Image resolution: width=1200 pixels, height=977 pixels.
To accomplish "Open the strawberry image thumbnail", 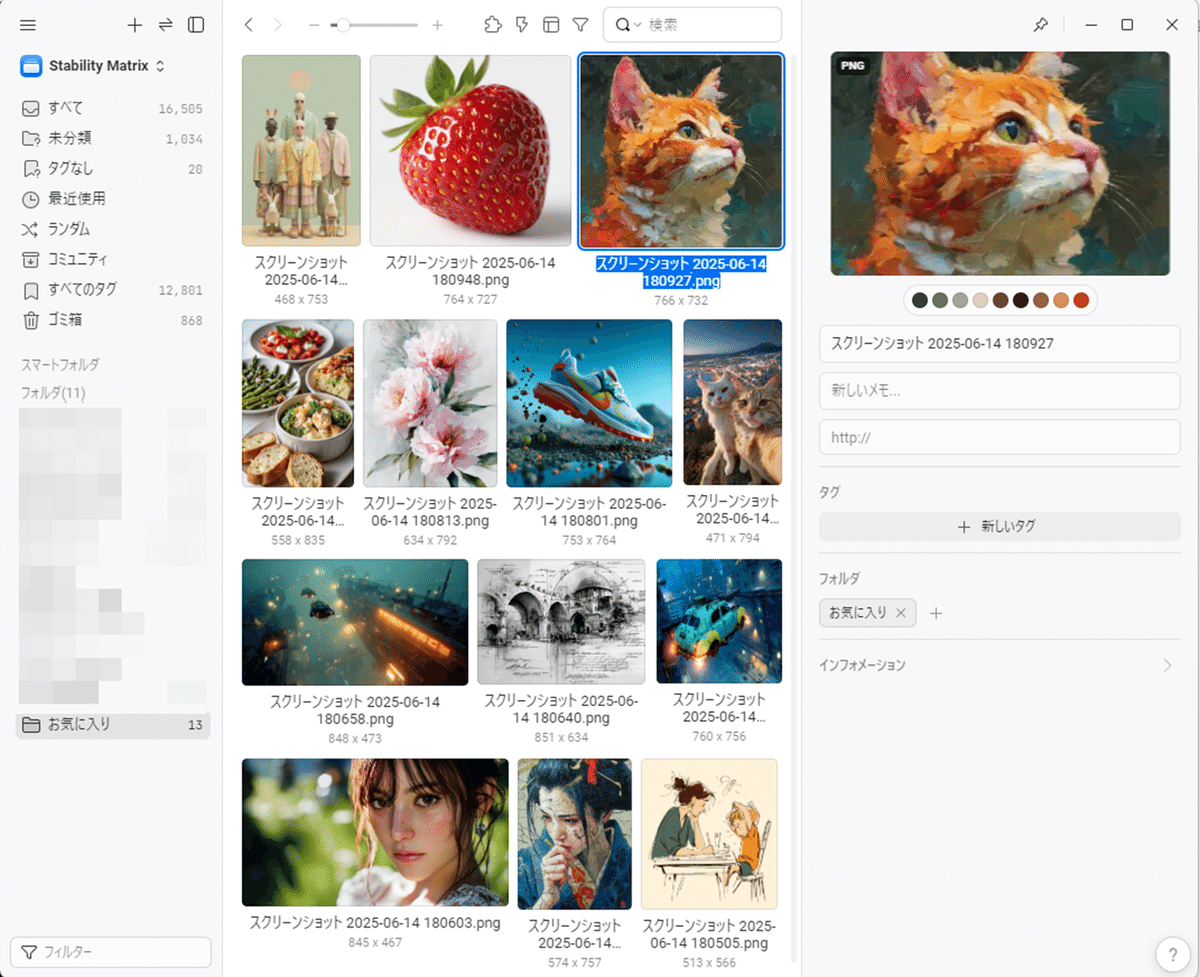I will click(x=470, y=150).
